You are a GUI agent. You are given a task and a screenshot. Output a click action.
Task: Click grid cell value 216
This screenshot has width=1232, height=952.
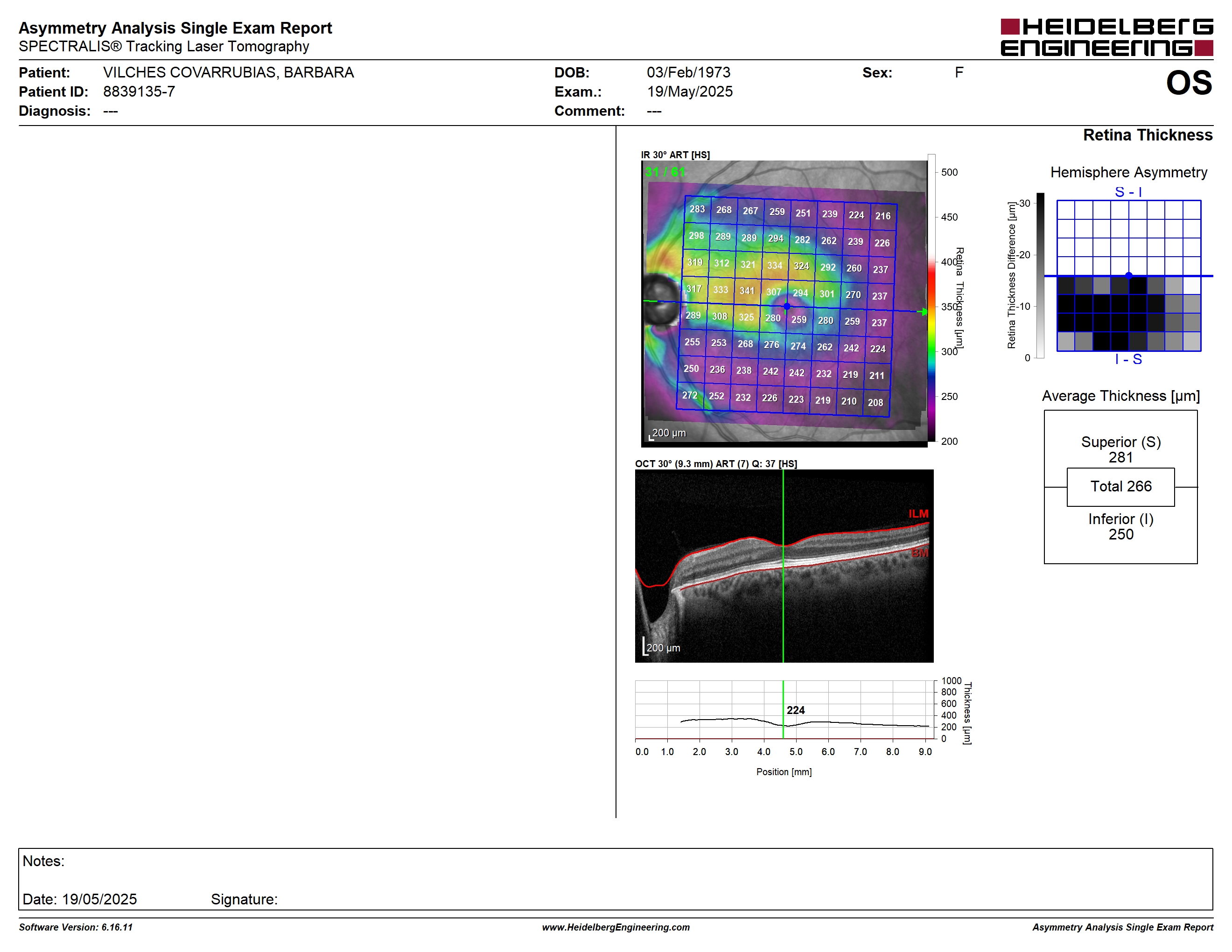[x=883, y=216]
